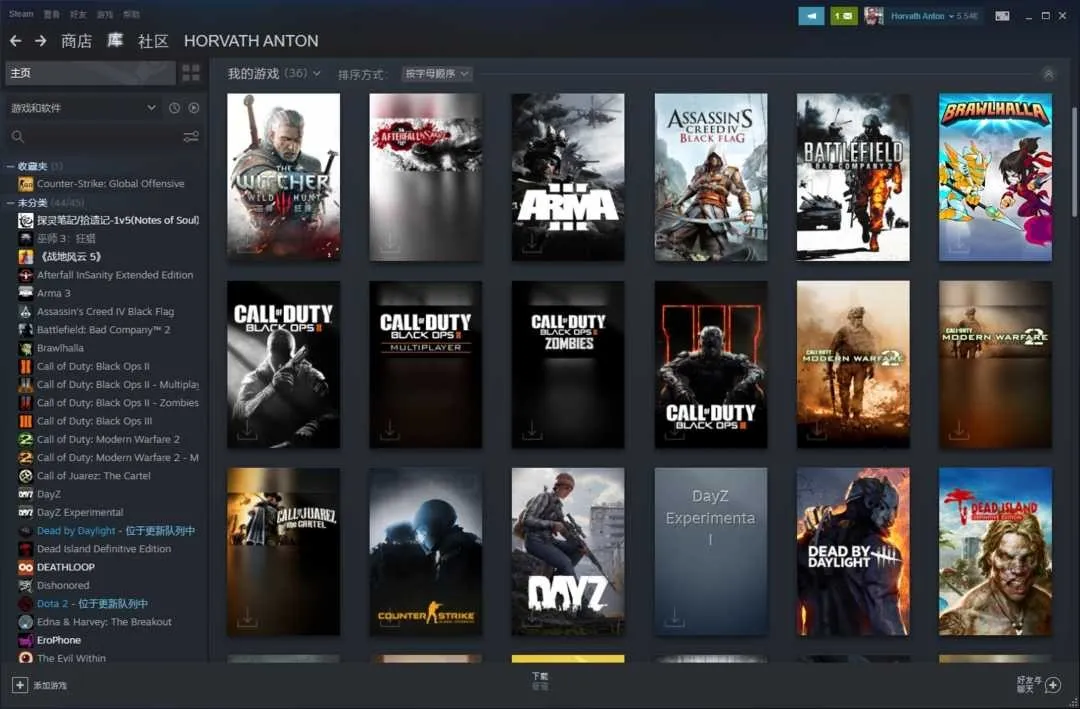Open the green inbox notification icon

(x=843, y=16)
